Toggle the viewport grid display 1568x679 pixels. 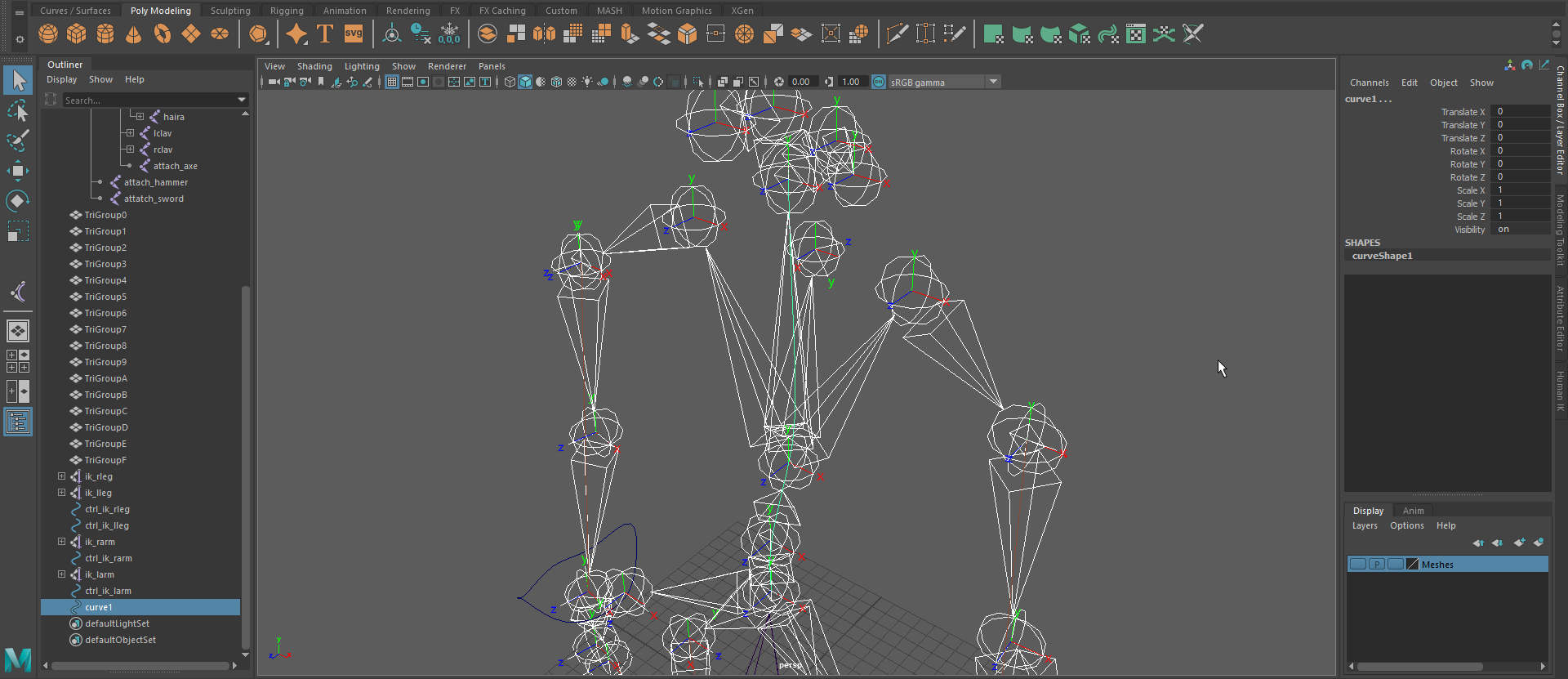pos(392,82)
